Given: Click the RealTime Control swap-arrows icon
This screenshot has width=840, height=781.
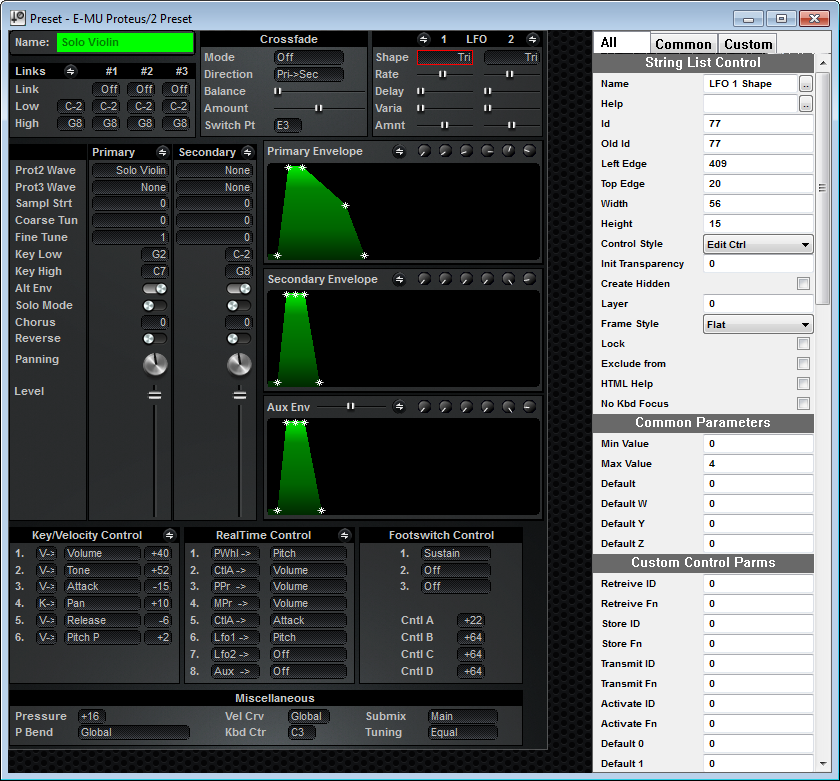Looking at the screenshot, I should [x=344, y=535].
